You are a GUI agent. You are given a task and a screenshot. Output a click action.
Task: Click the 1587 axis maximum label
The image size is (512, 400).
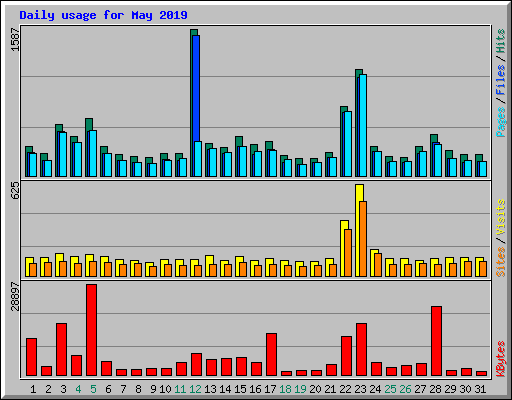[15, 40]
